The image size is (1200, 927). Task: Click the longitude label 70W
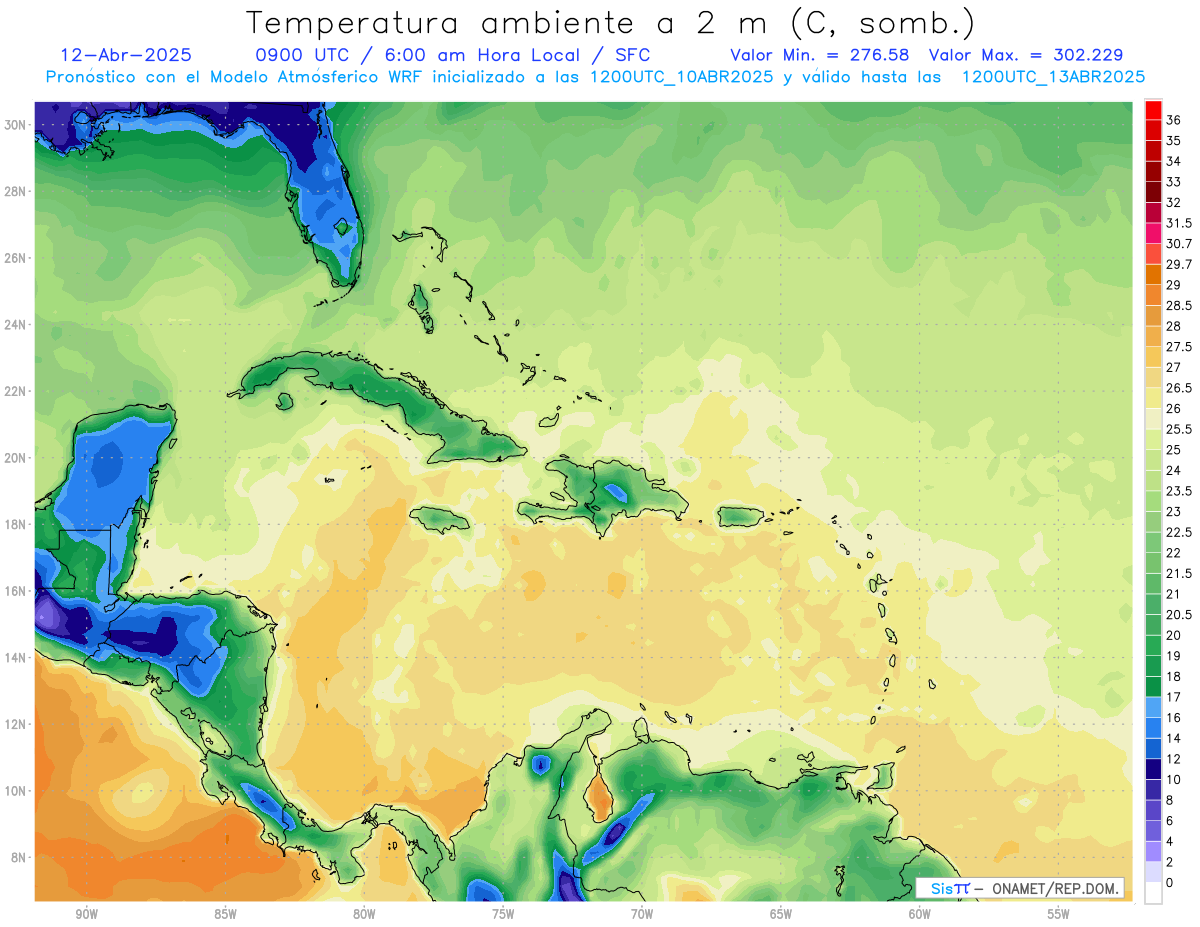click(642, 915)
